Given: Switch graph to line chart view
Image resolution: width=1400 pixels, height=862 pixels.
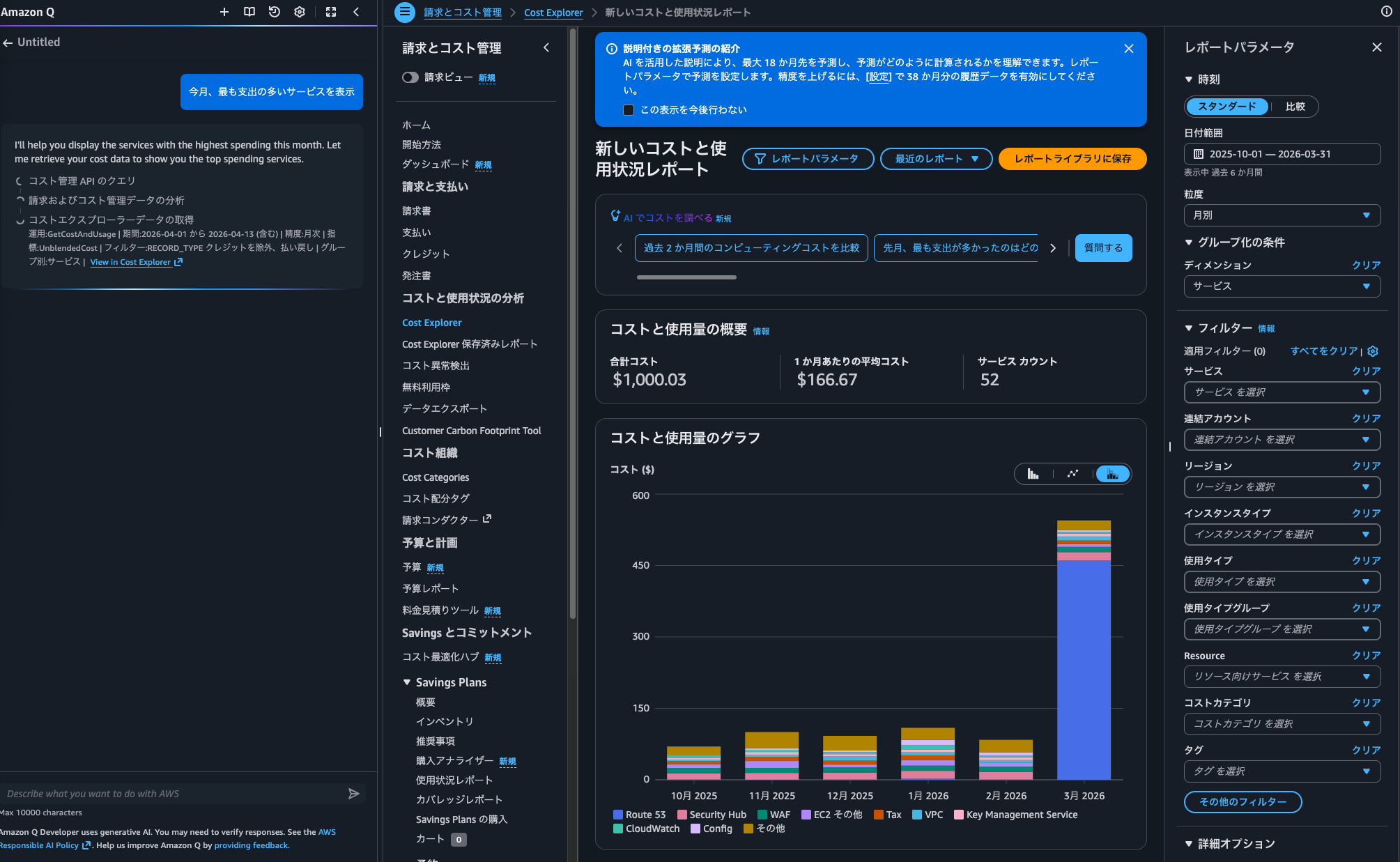Looking at the screenshot, I should click(1072, 474).
